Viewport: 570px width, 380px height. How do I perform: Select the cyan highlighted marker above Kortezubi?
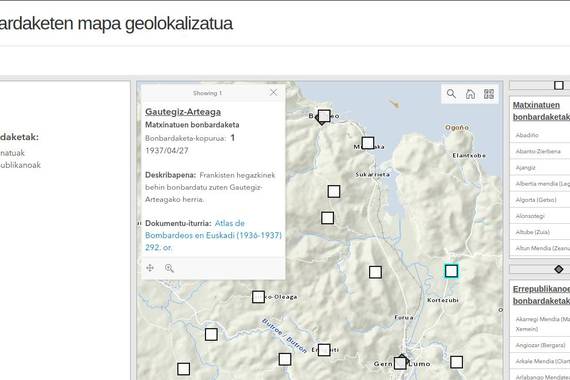pyautogui.click(x=451, y=271)
